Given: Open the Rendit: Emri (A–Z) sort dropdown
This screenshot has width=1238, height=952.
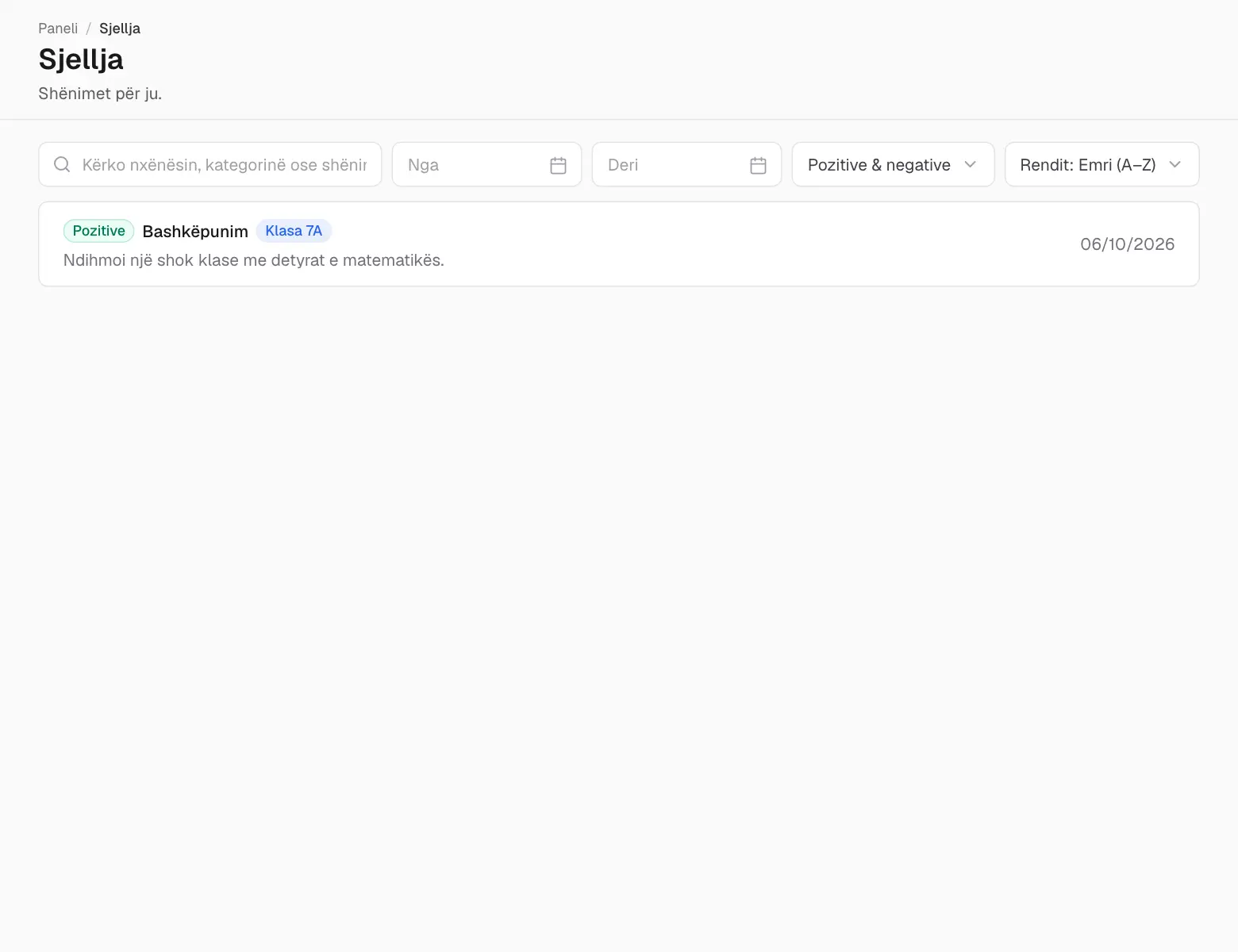Looking at the screenshot, I should pyautogui.click(x=1102, y=164).
